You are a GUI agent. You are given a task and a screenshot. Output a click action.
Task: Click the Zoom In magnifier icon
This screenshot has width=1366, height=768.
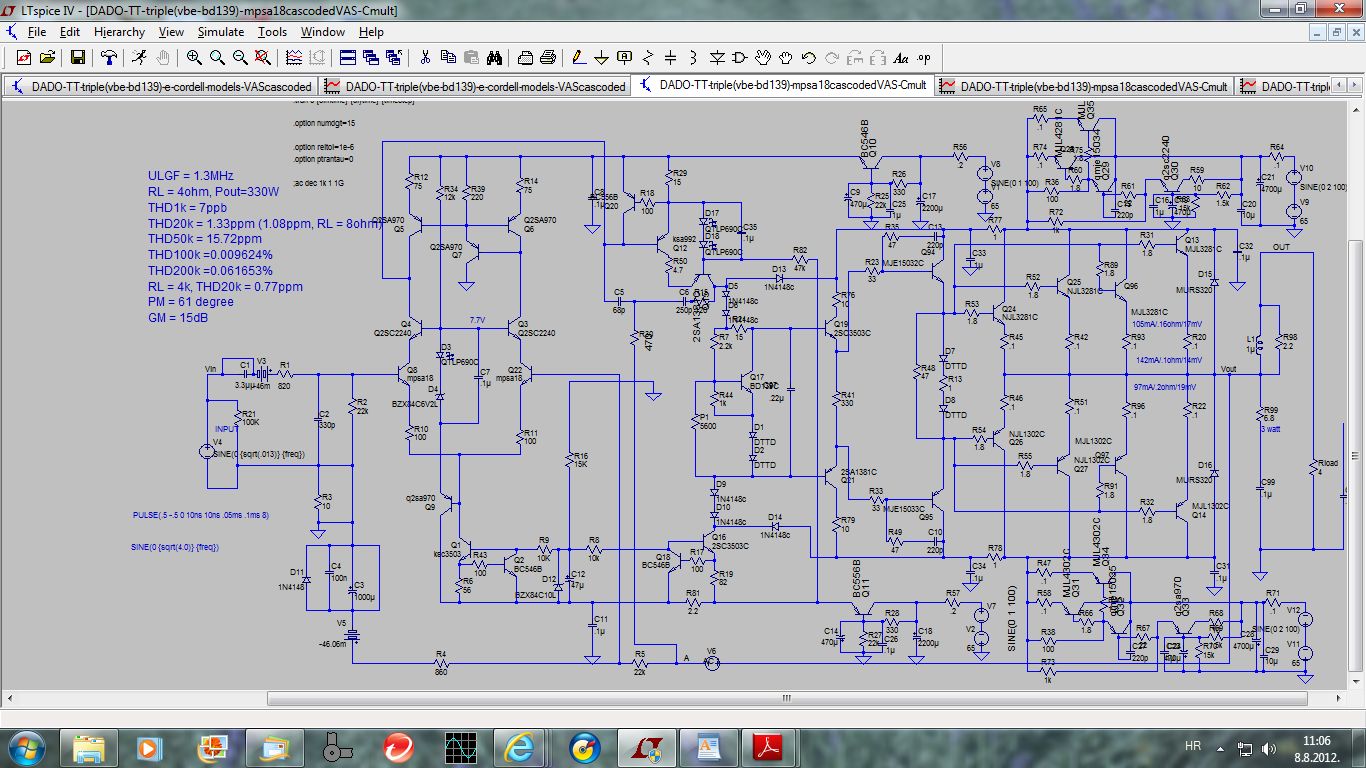(x=194, y=57)
